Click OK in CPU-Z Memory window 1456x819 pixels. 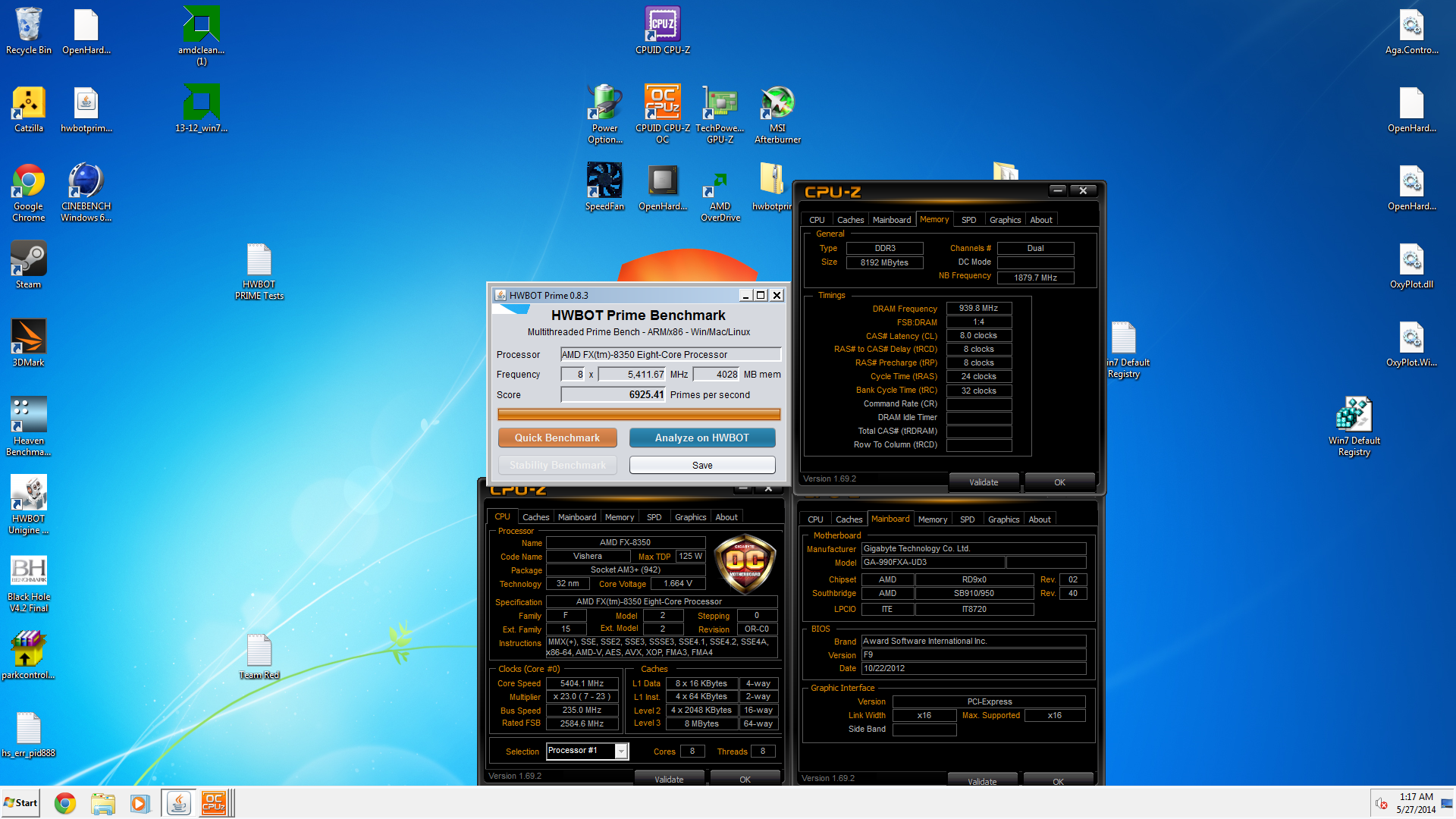[x=1059, y=482]
